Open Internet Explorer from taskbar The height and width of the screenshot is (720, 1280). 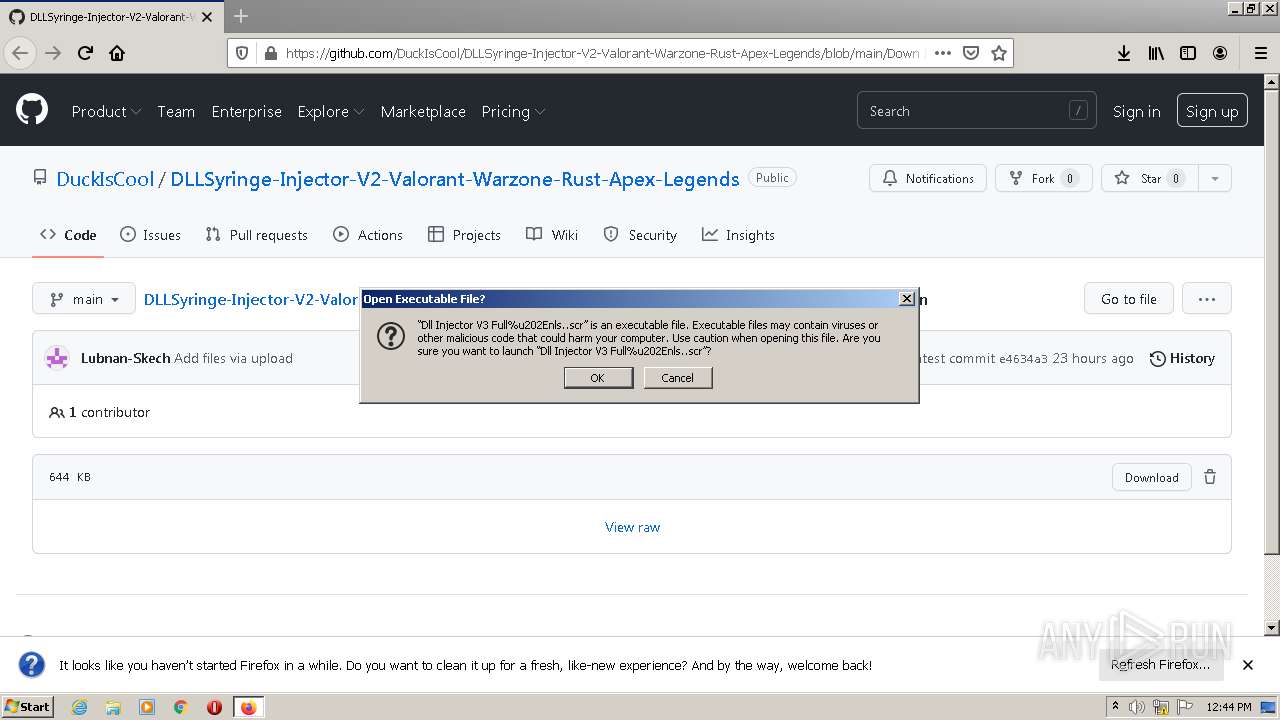[x=80, y=707]
